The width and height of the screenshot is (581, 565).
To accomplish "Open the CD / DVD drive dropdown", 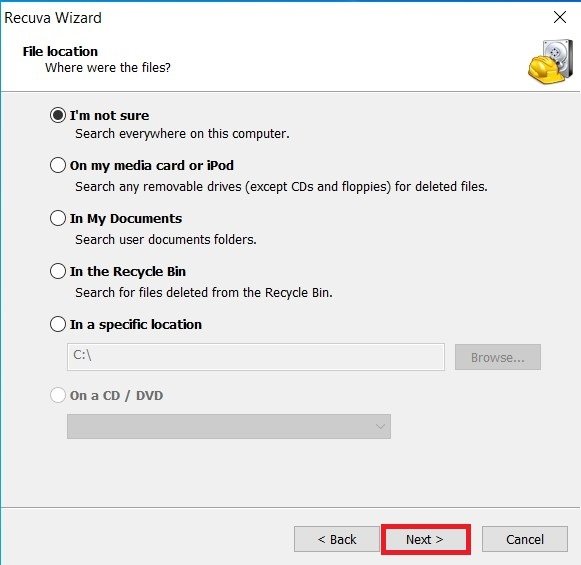I will point(229,426).
